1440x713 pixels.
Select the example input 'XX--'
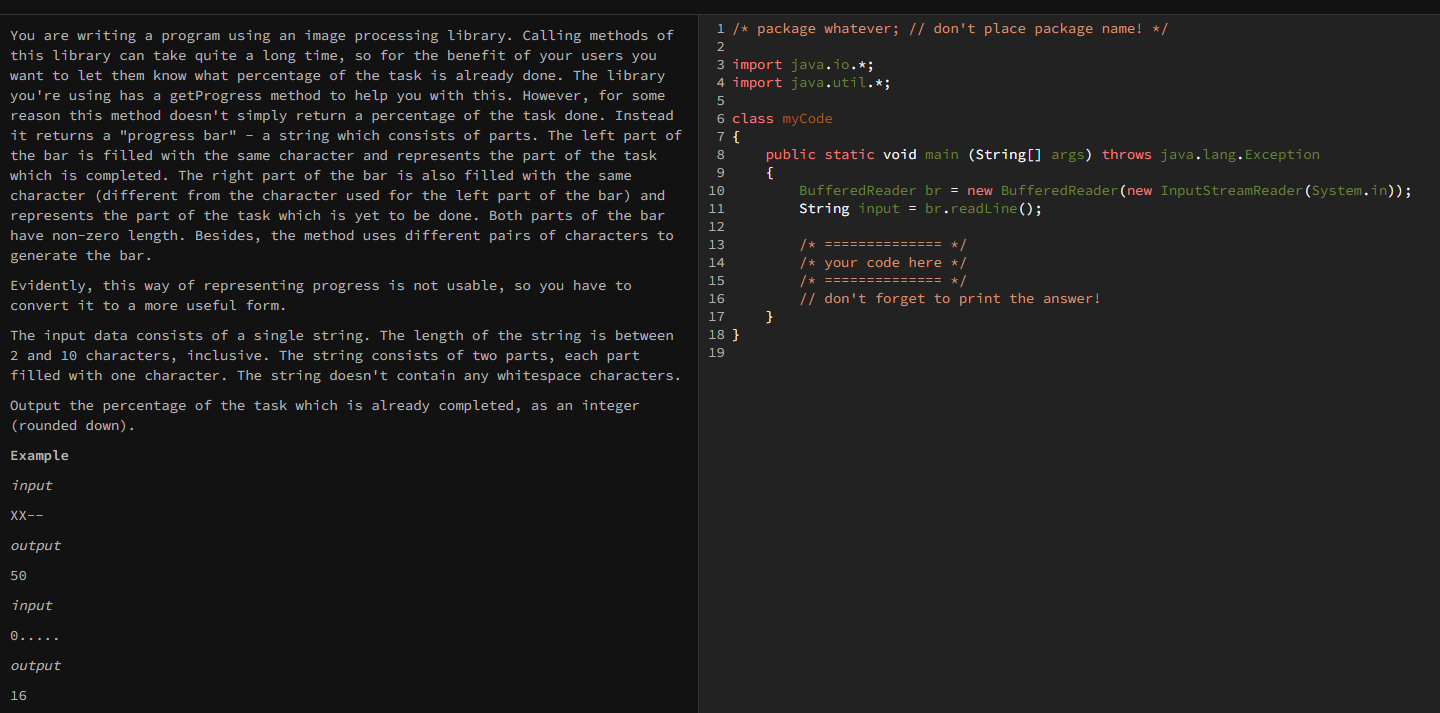tap(25, 515)
